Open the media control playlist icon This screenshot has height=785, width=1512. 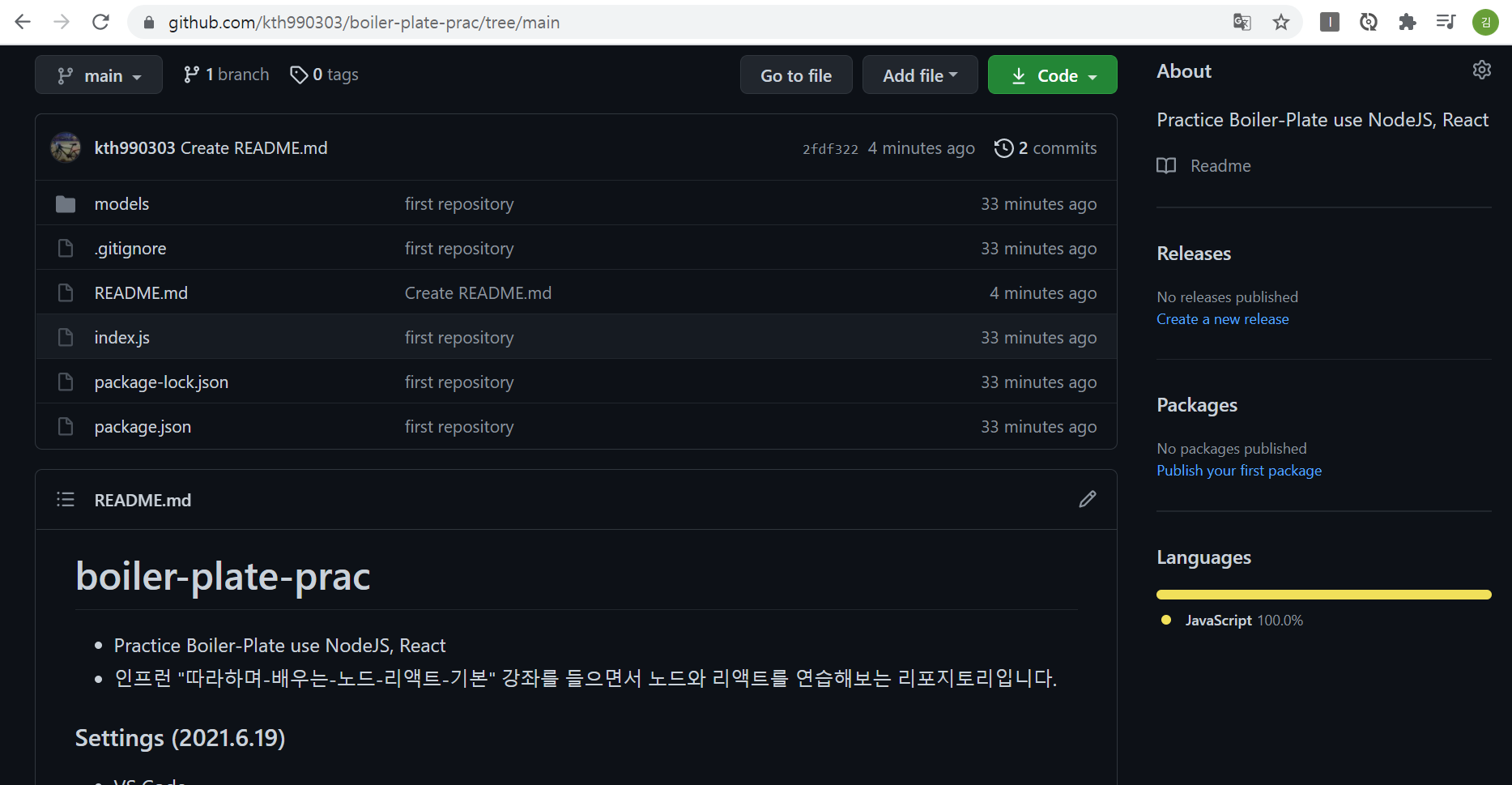click(1446, 22)
